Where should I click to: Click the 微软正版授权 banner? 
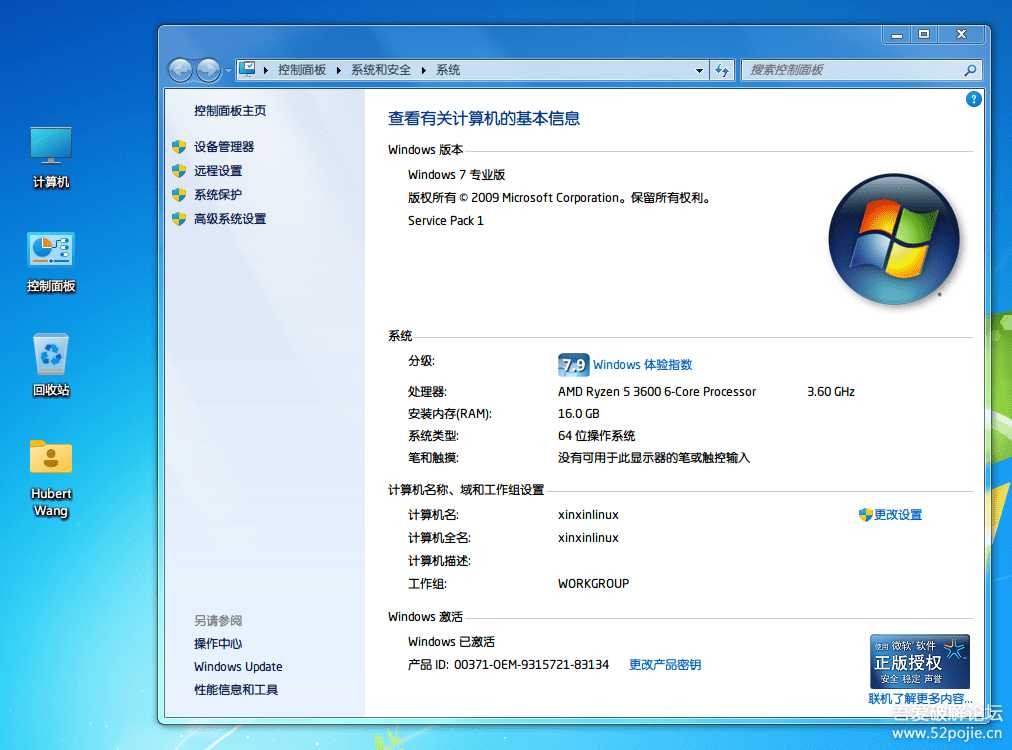tap(917, 661)
